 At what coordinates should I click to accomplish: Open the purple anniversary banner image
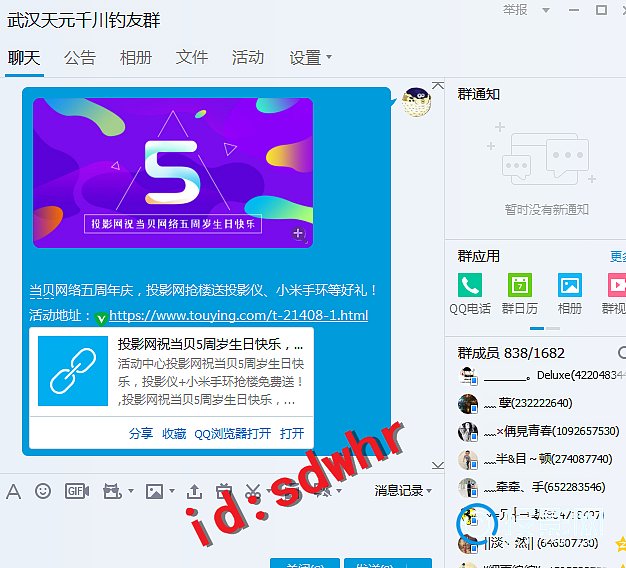point(173,173)
